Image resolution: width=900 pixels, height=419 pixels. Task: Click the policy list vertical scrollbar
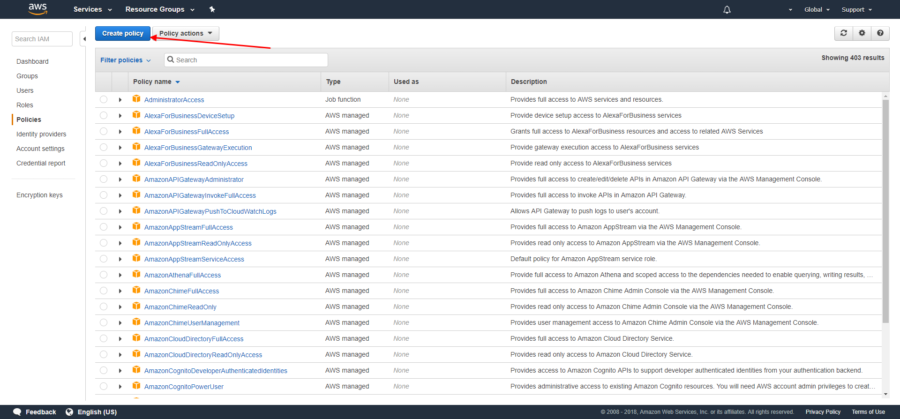(x=886, y=200)
